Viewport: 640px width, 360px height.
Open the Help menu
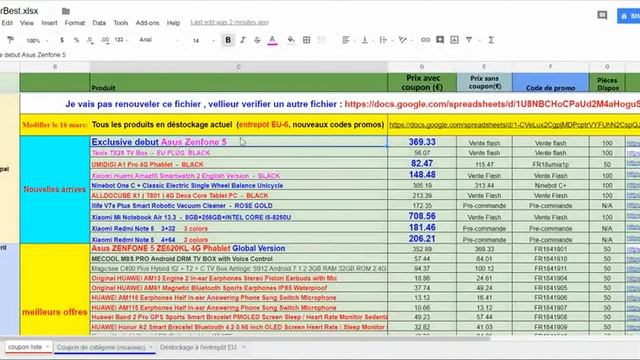click(173, 23)
